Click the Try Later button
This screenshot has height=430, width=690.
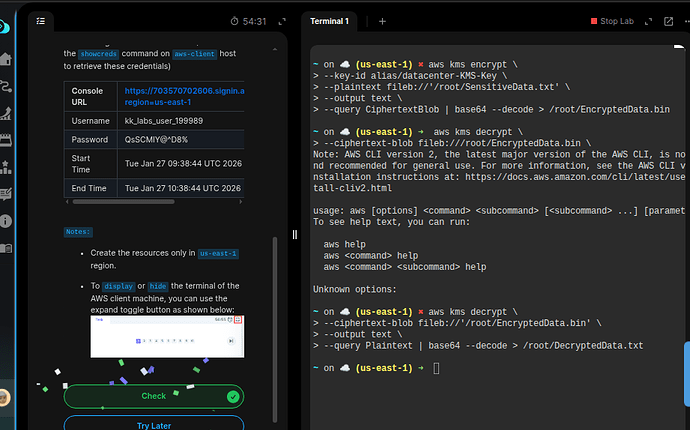pos(153,426)
